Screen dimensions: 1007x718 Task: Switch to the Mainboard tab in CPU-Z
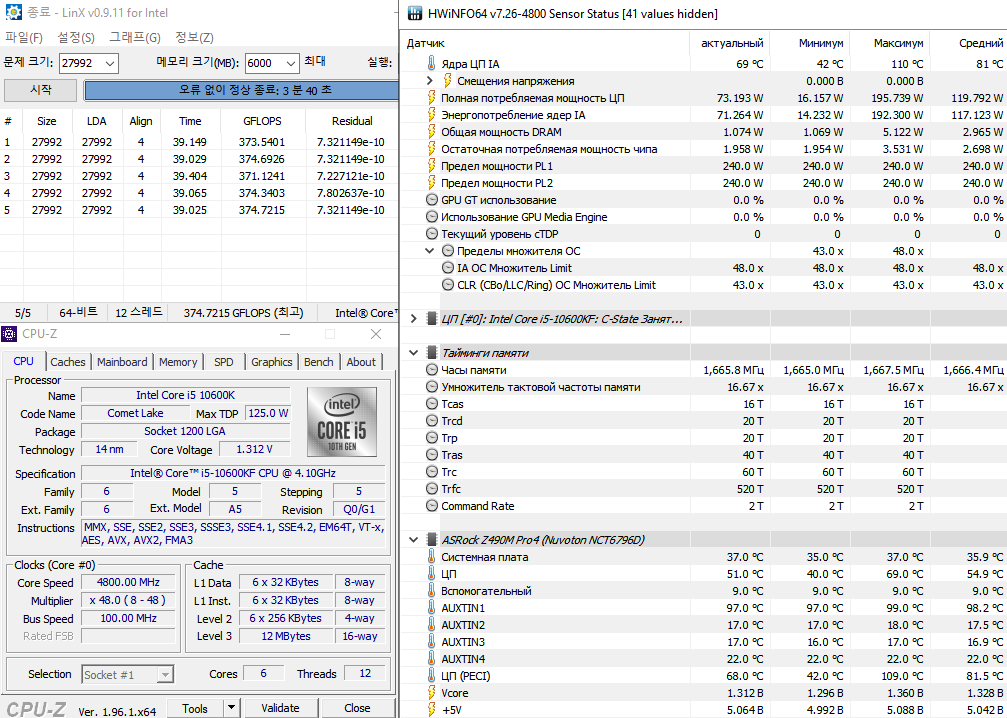[x=122, y=362]
